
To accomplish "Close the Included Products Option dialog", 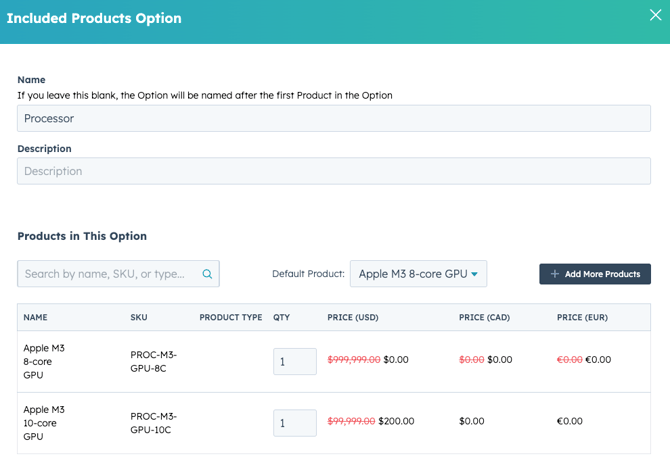I will (x=656, y=15).
